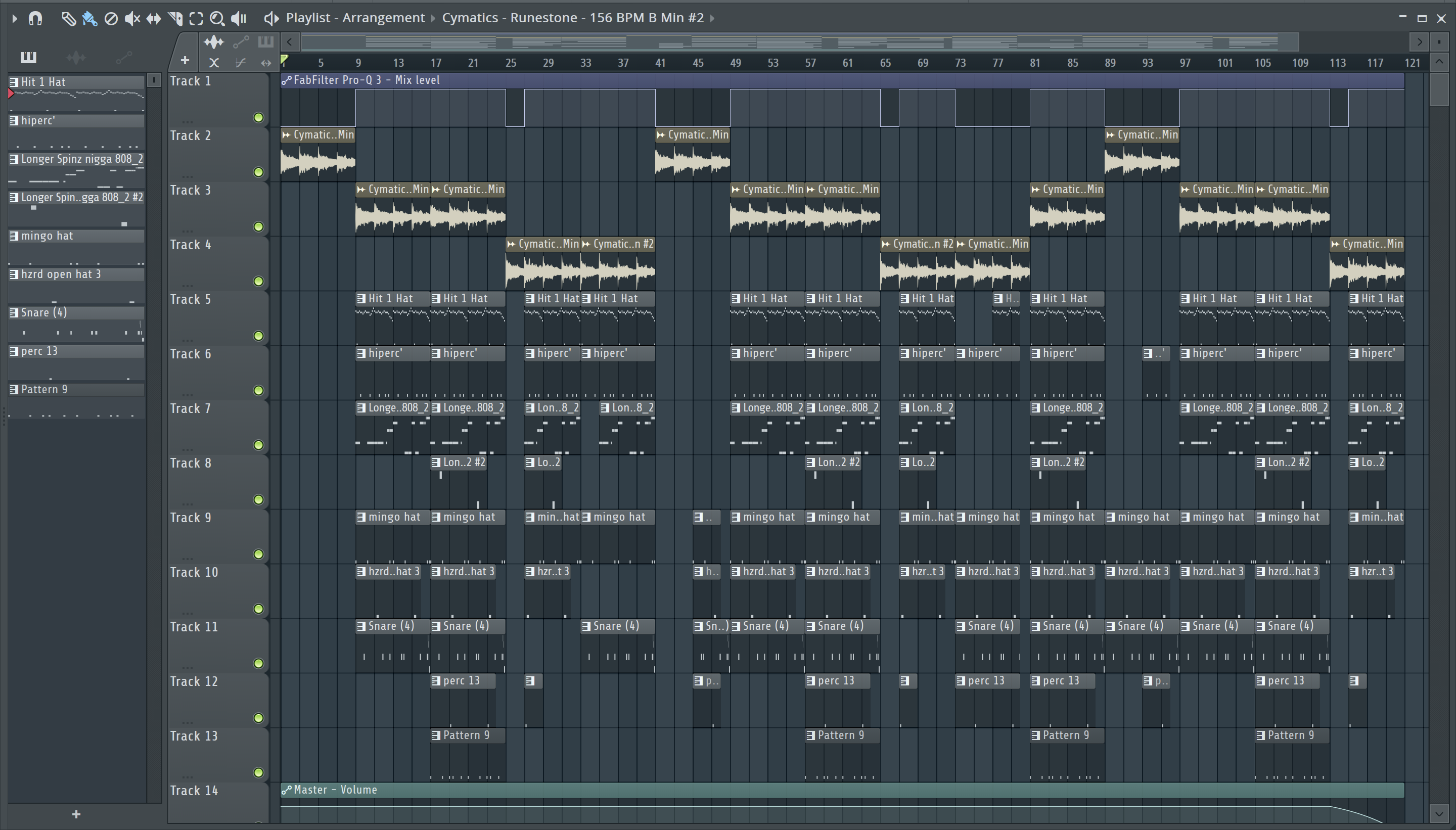Click bar 97 on the timeline ruler
Viewport: 1456px width, 830px height.
[1185, 63]
